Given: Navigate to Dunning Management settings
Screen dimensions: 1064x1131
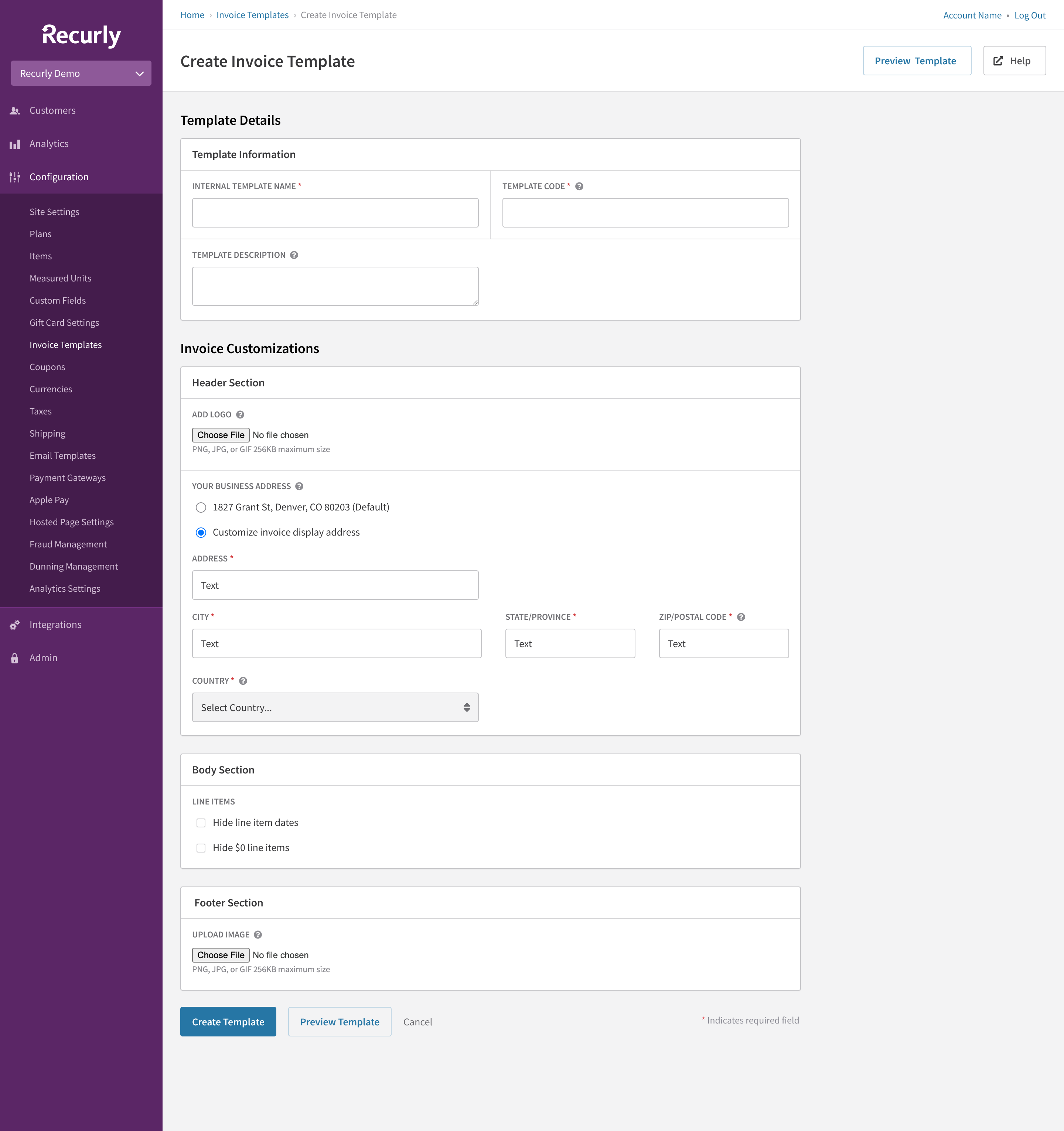Looking at the screenshot, I should coord(74,566).
